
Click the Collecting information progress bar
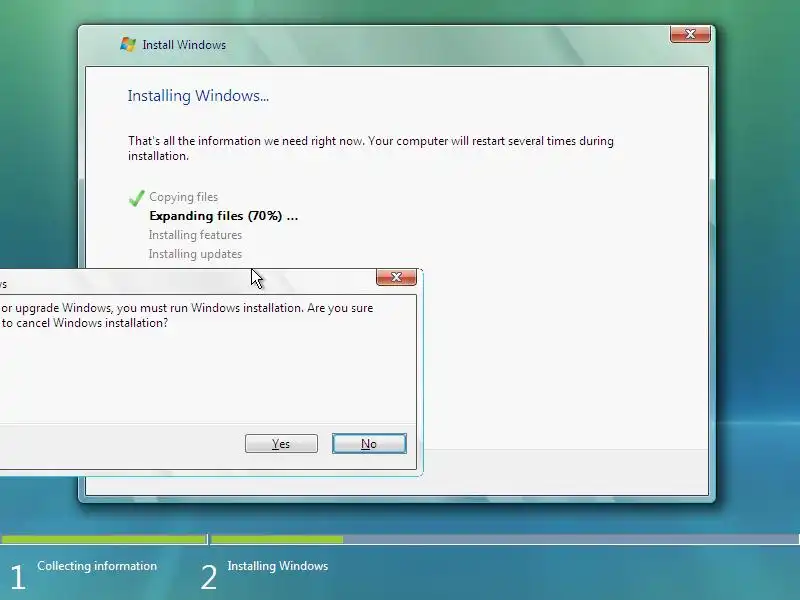coord(104,539)
